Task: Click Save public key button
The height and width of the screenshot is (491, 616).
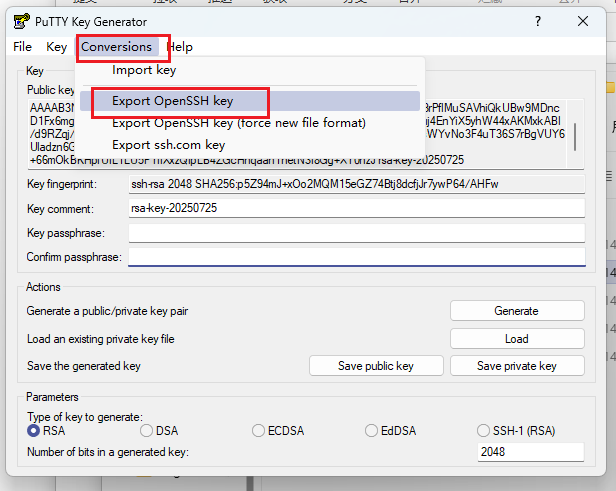Action: click(x=375, y=366)
